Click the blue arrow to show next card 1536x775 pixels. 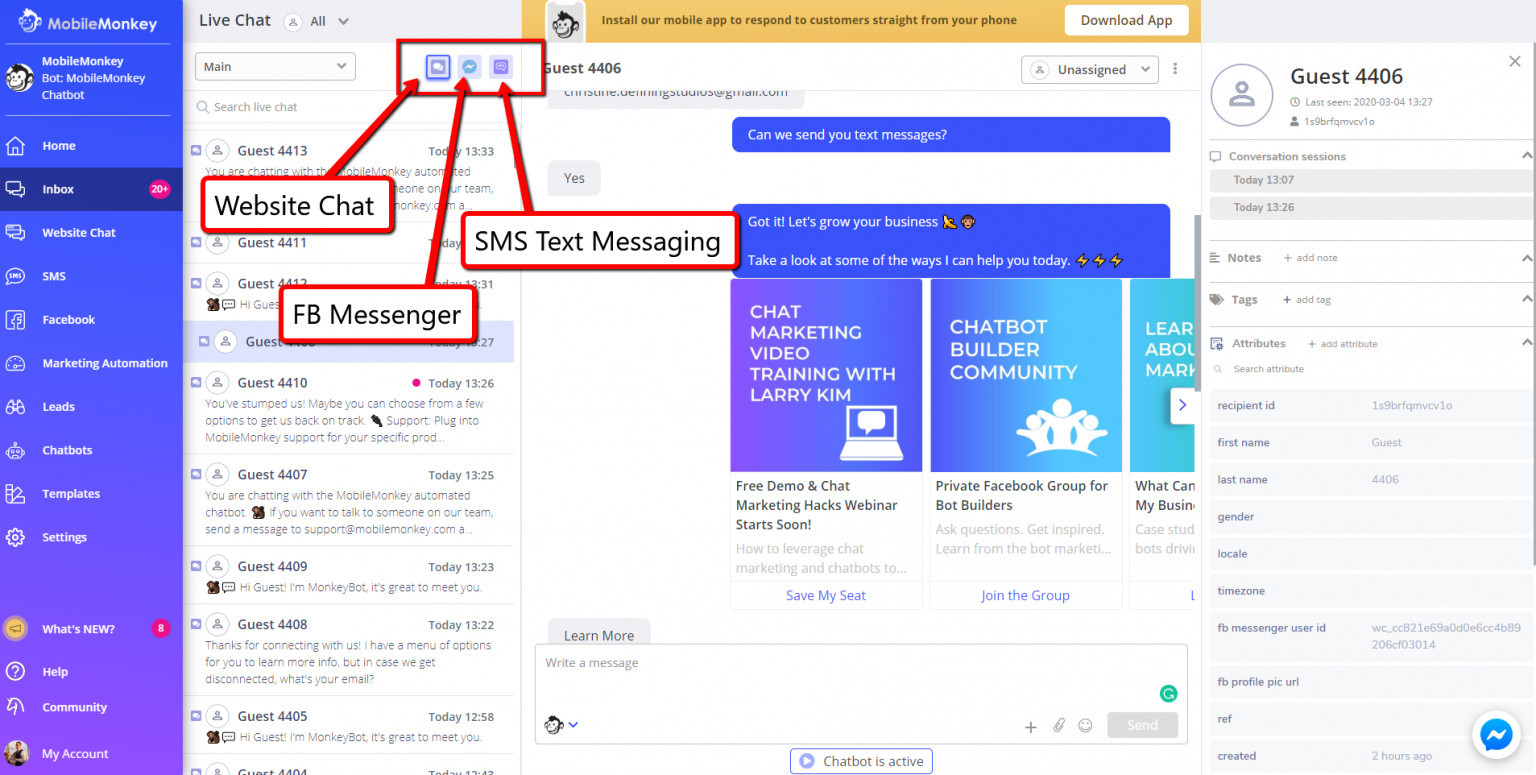1183,405
